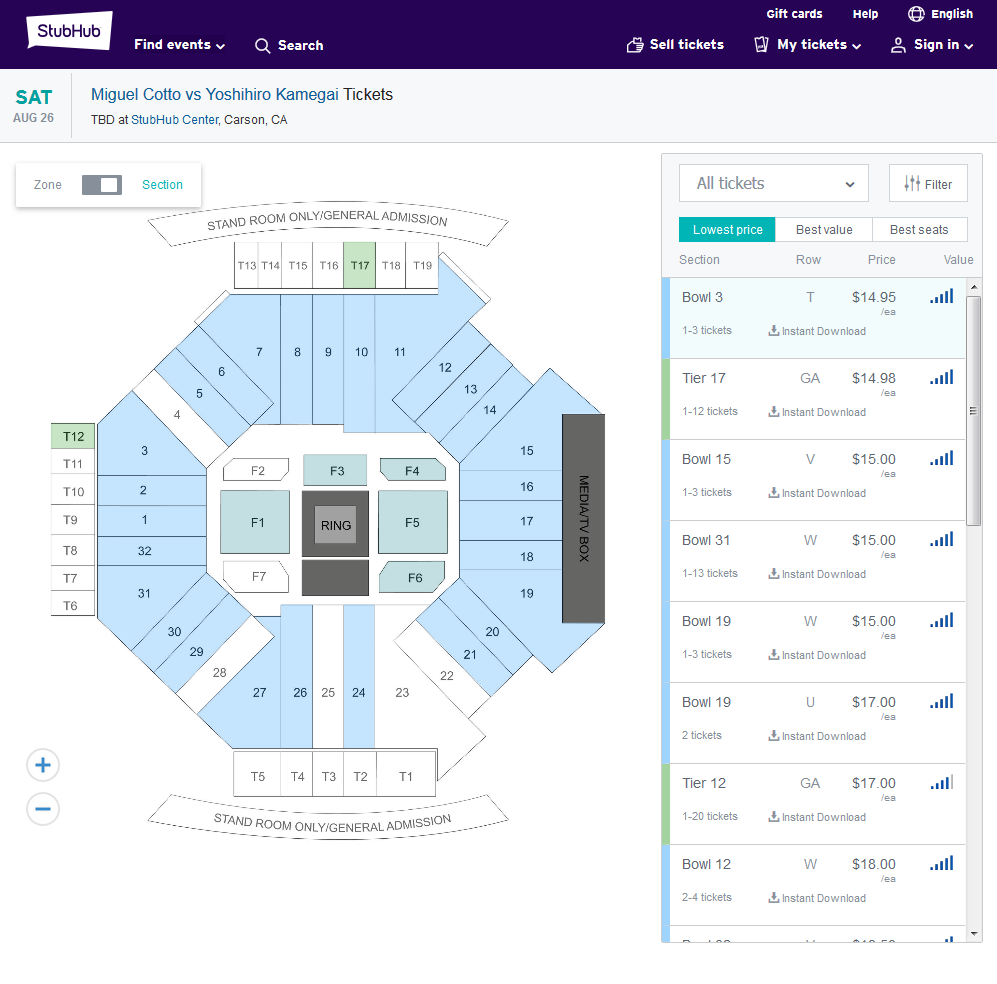Click the globe English language icon

tap(916, 14)
